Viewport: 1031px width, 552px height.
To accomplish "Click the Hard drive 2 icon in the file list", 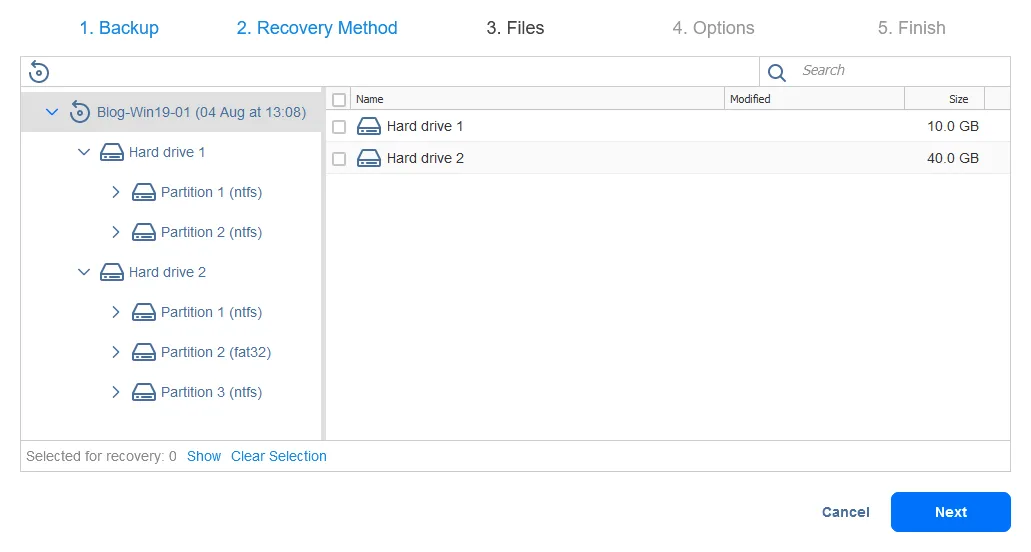I will point(369,158).
